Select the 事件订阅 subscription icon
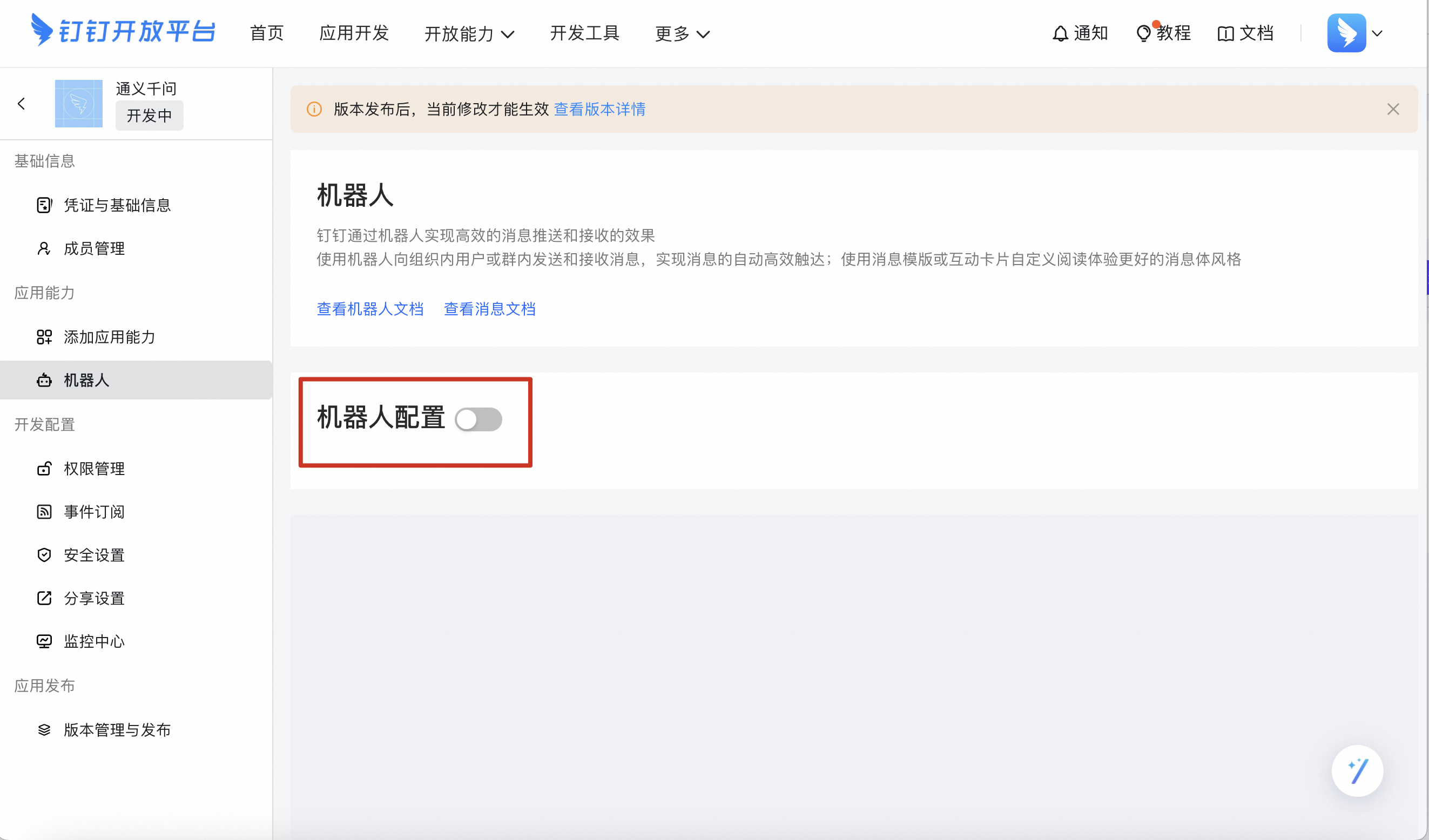 44,512
